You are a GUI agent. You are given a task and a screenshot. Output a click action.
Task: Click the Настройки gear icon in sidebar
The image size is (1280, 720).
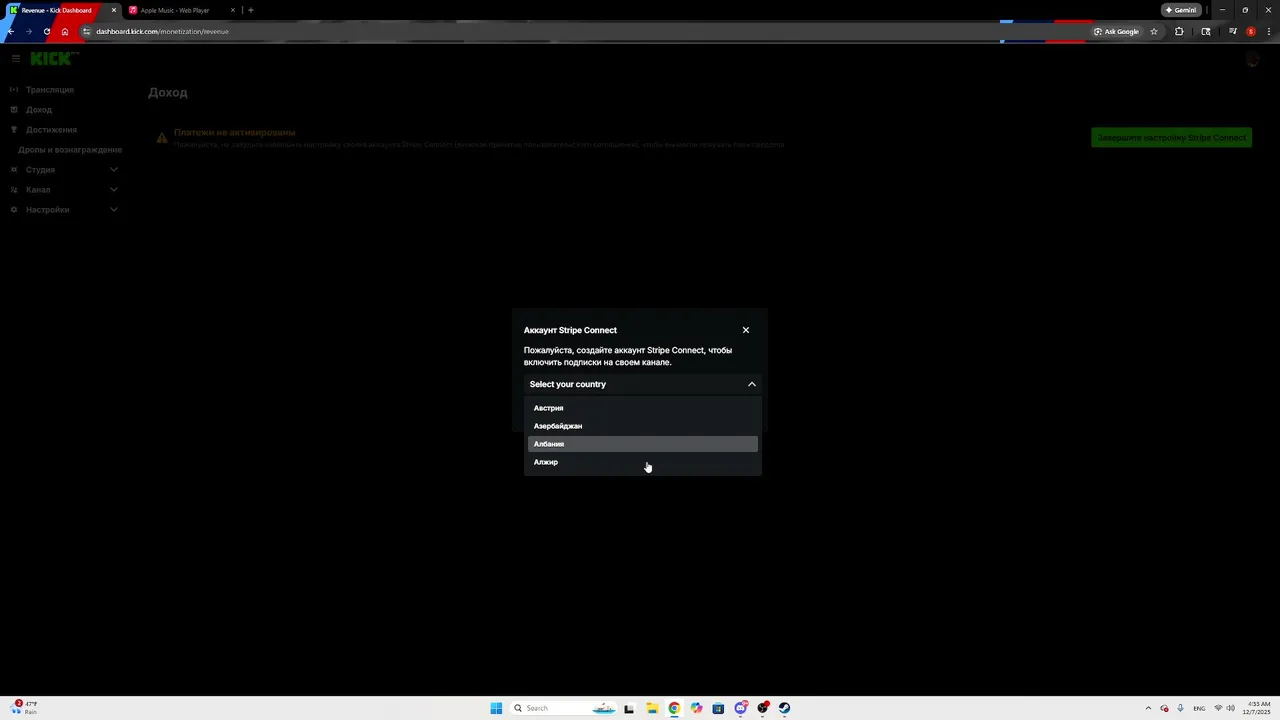[14, 210]
